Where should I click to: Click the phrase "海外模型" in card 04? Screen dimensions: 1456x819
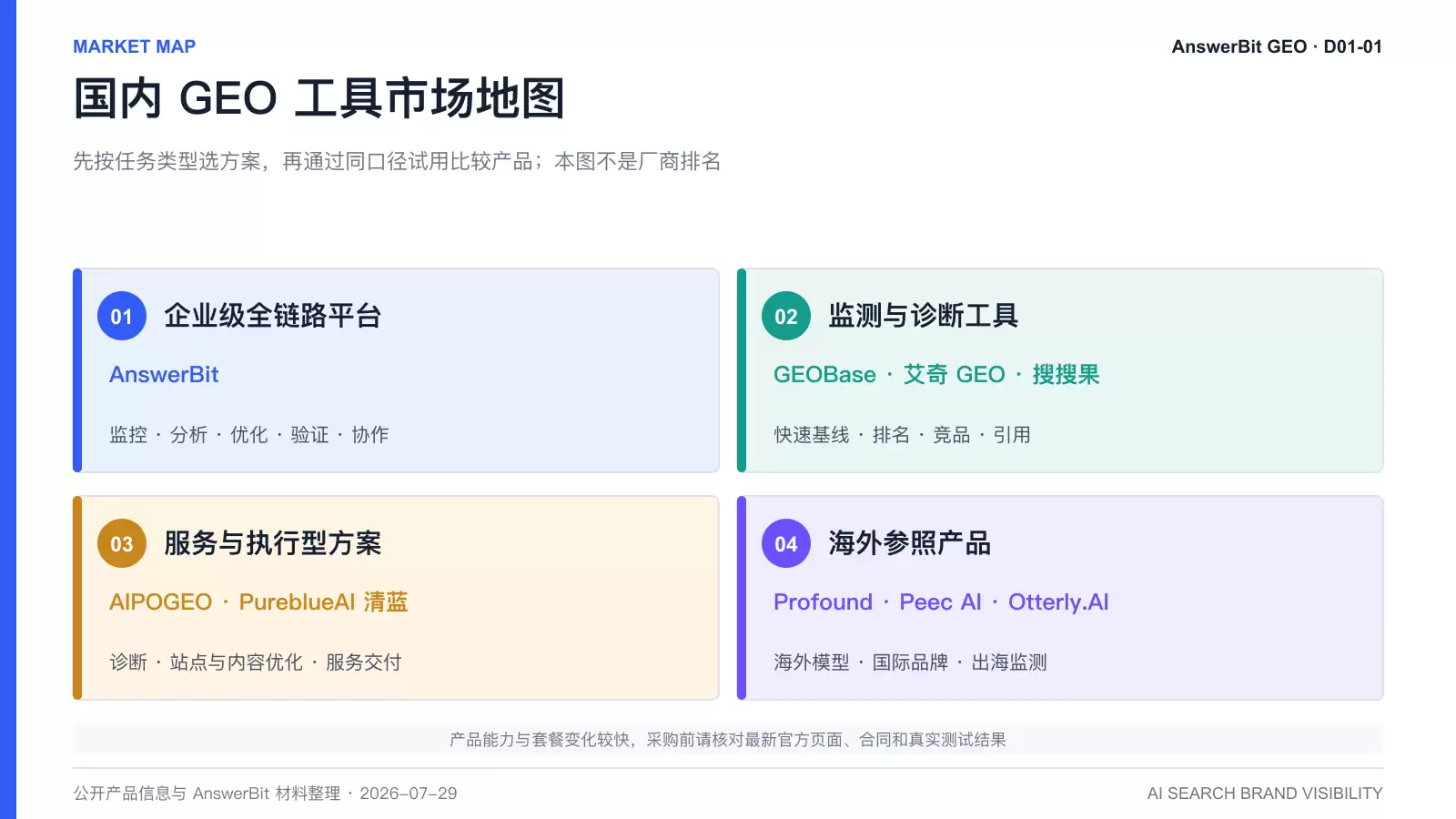coord(812,662)
